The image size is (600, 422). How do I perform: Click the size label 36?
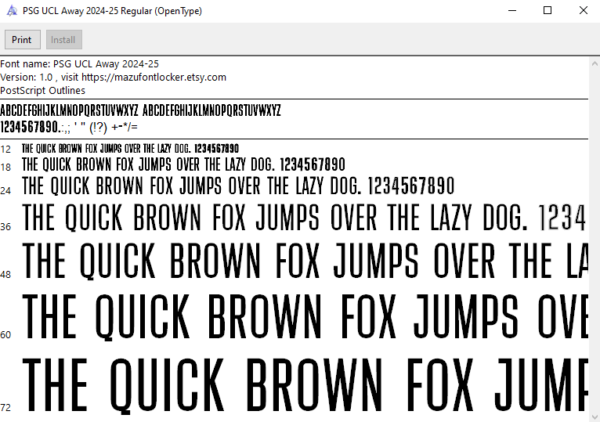(x=6, y=227)
